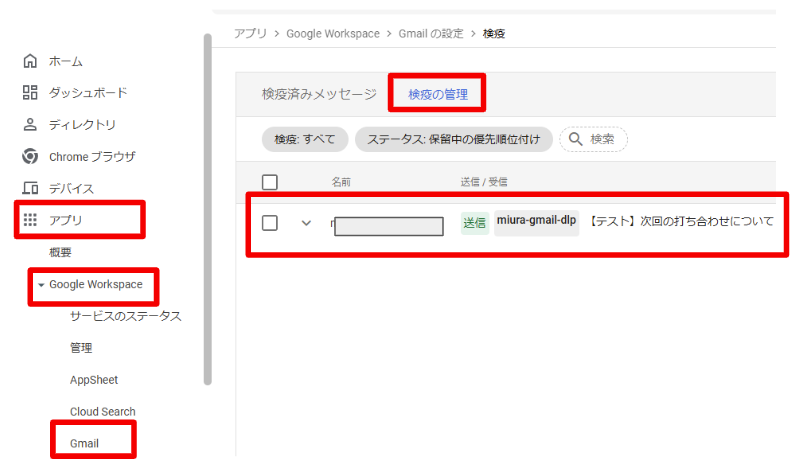This screenshot has width=794, height=462.
Task: Click the Apps grid icon
Action: pos(30,219)
